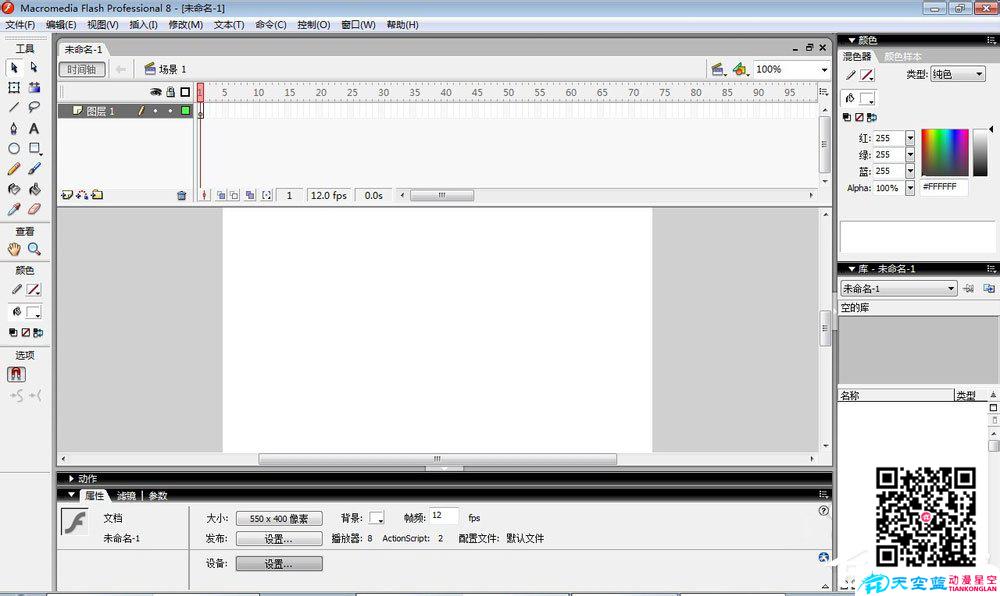Select the Line tool
The image size is (1000, 596).
pos(14,108)
